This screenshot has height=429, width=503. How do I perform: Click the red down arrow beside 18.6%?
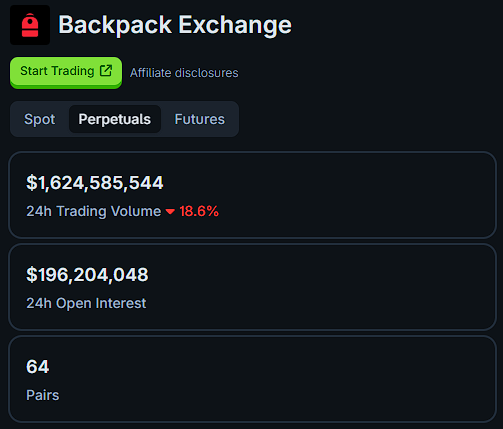pyautogui.click(x=170, y=211)
